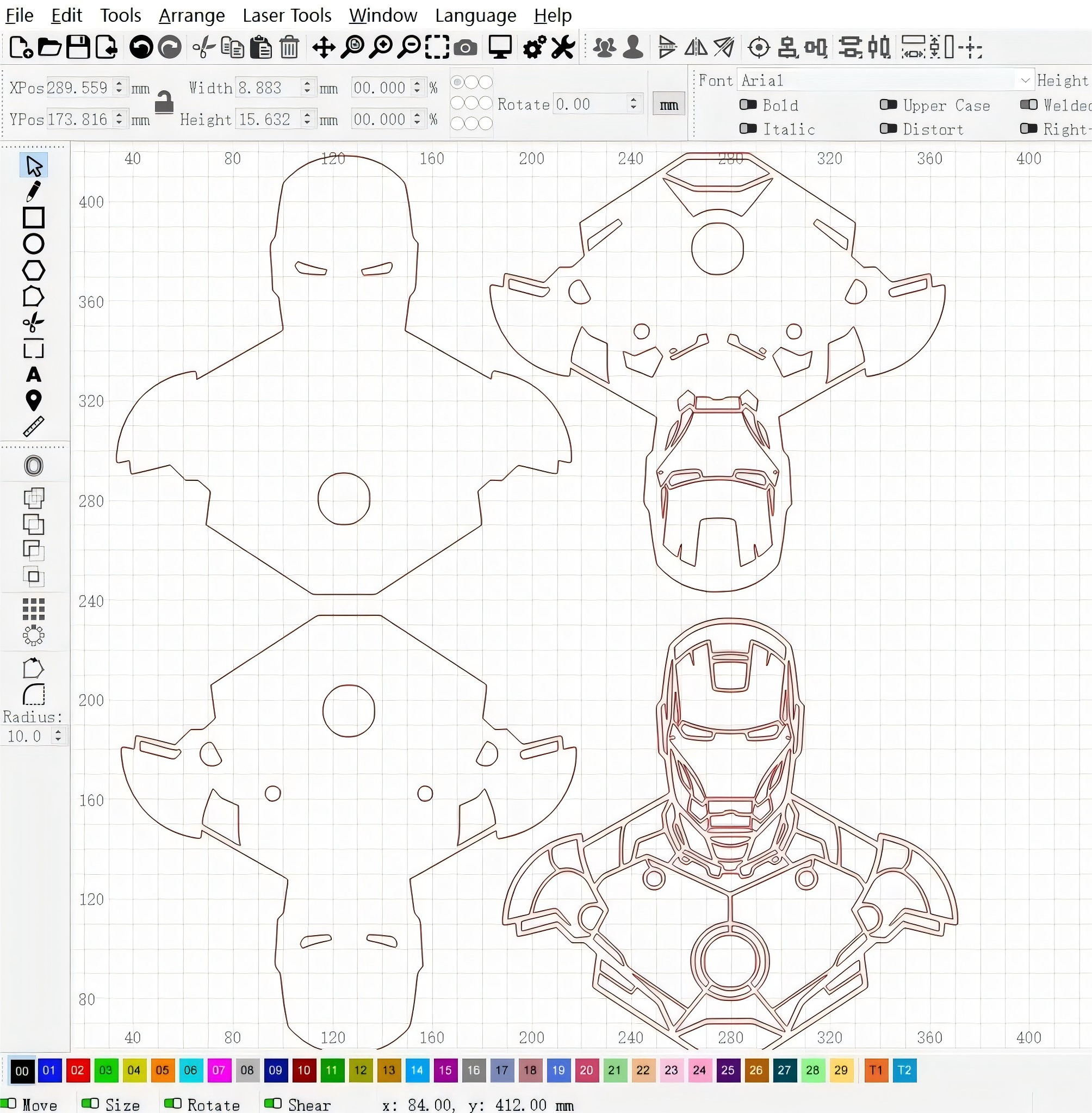The height and width of the screenshot is (1113, 1092).
Task: Select the top-left anchor point radio
Action: [458, 82]
